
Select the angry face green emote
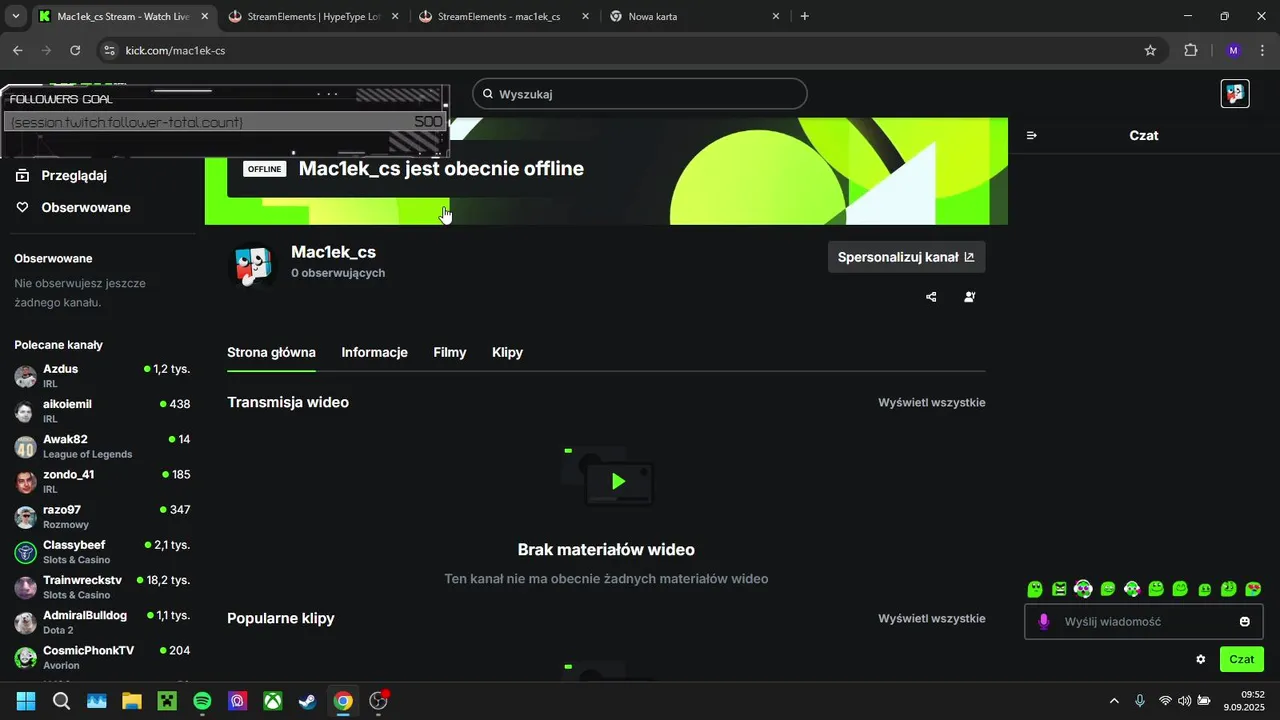[1059, 589]
